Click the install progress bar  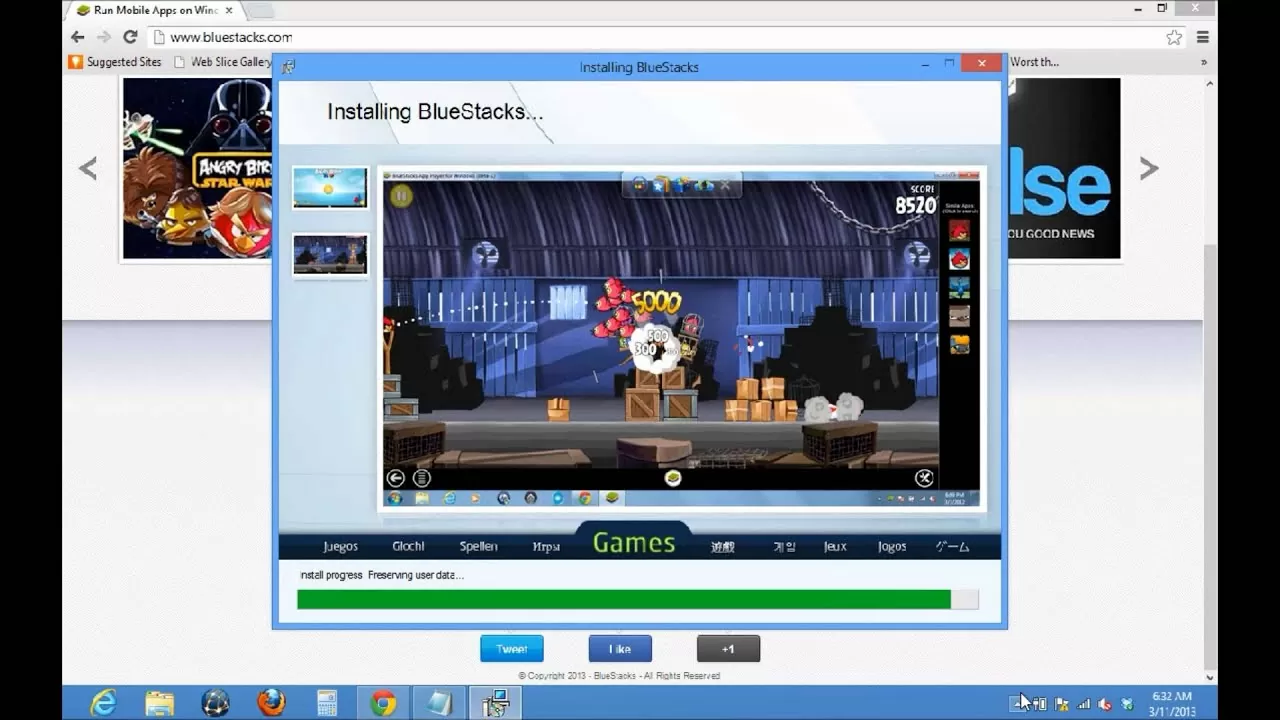[x=637, y=599]
